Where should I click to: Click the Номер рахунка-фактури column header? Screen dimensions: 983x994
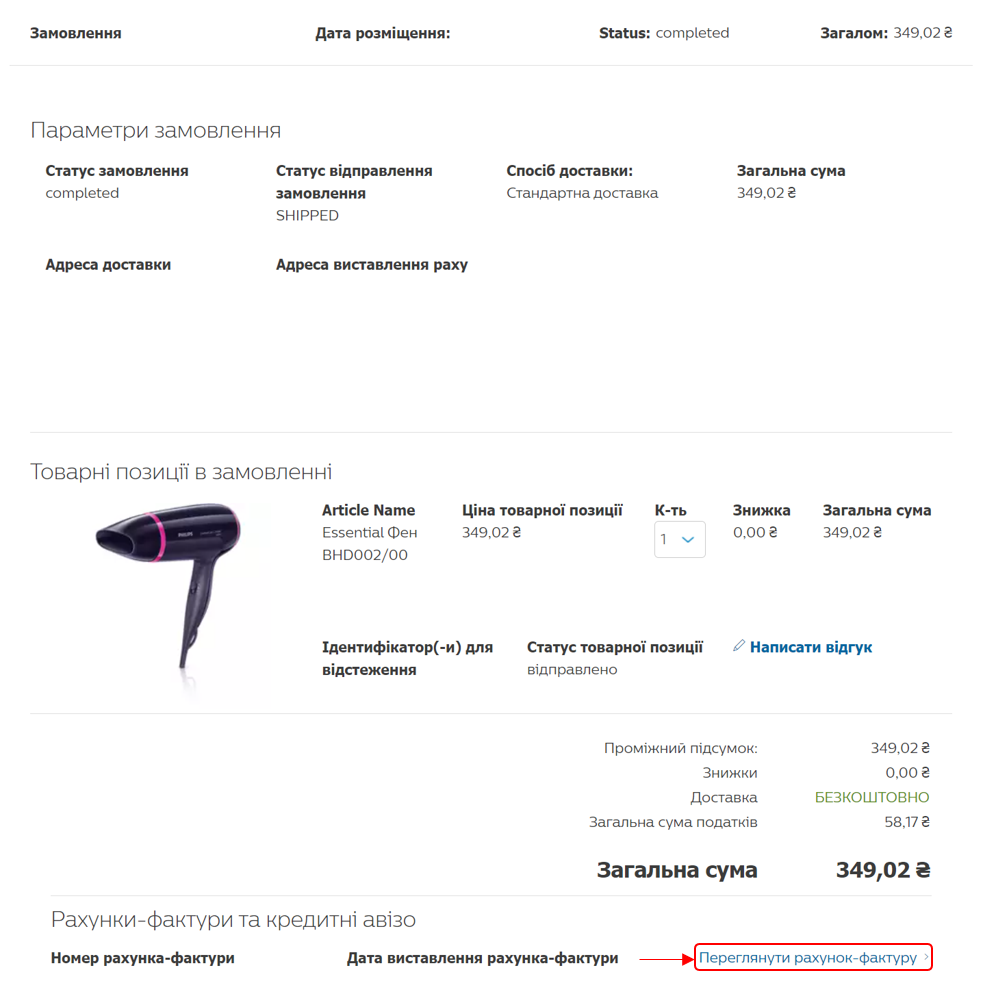(142, 958)
